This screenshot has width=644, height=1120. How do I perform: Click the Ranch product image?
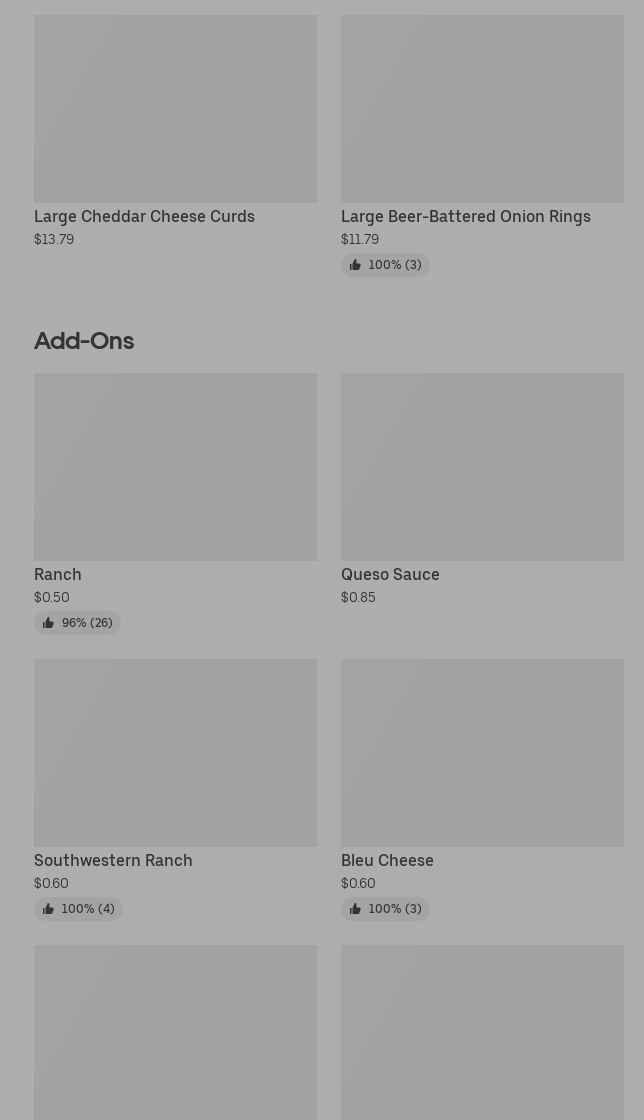point(175,467)
